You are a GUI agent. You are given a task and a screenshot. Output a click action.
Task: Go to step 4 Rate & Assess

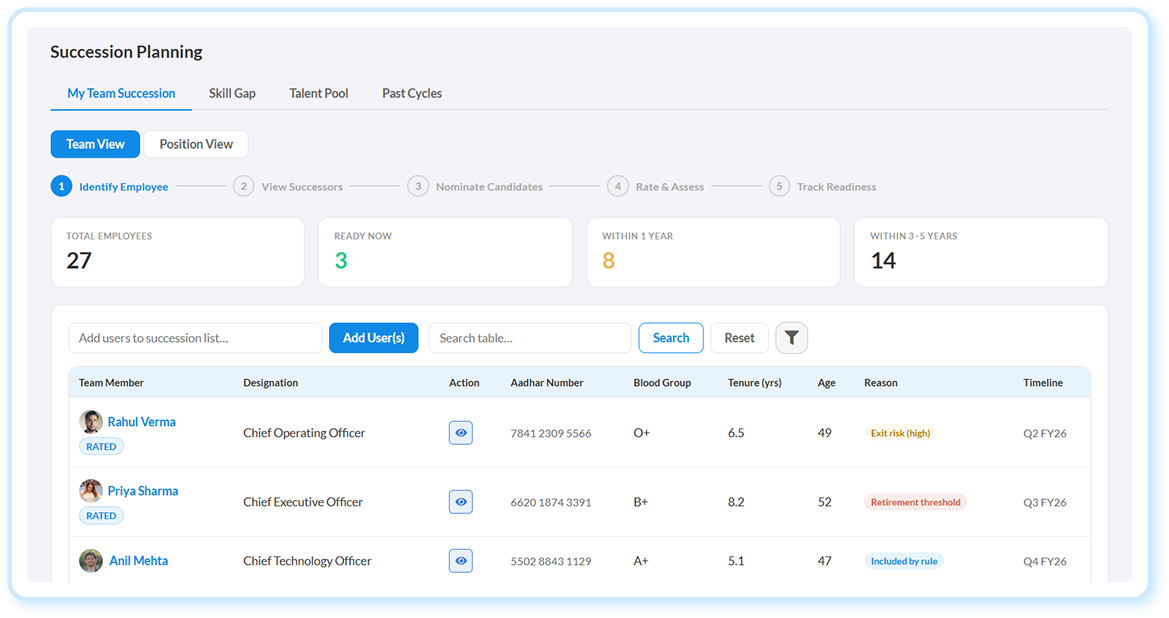[x=655, y=186]
